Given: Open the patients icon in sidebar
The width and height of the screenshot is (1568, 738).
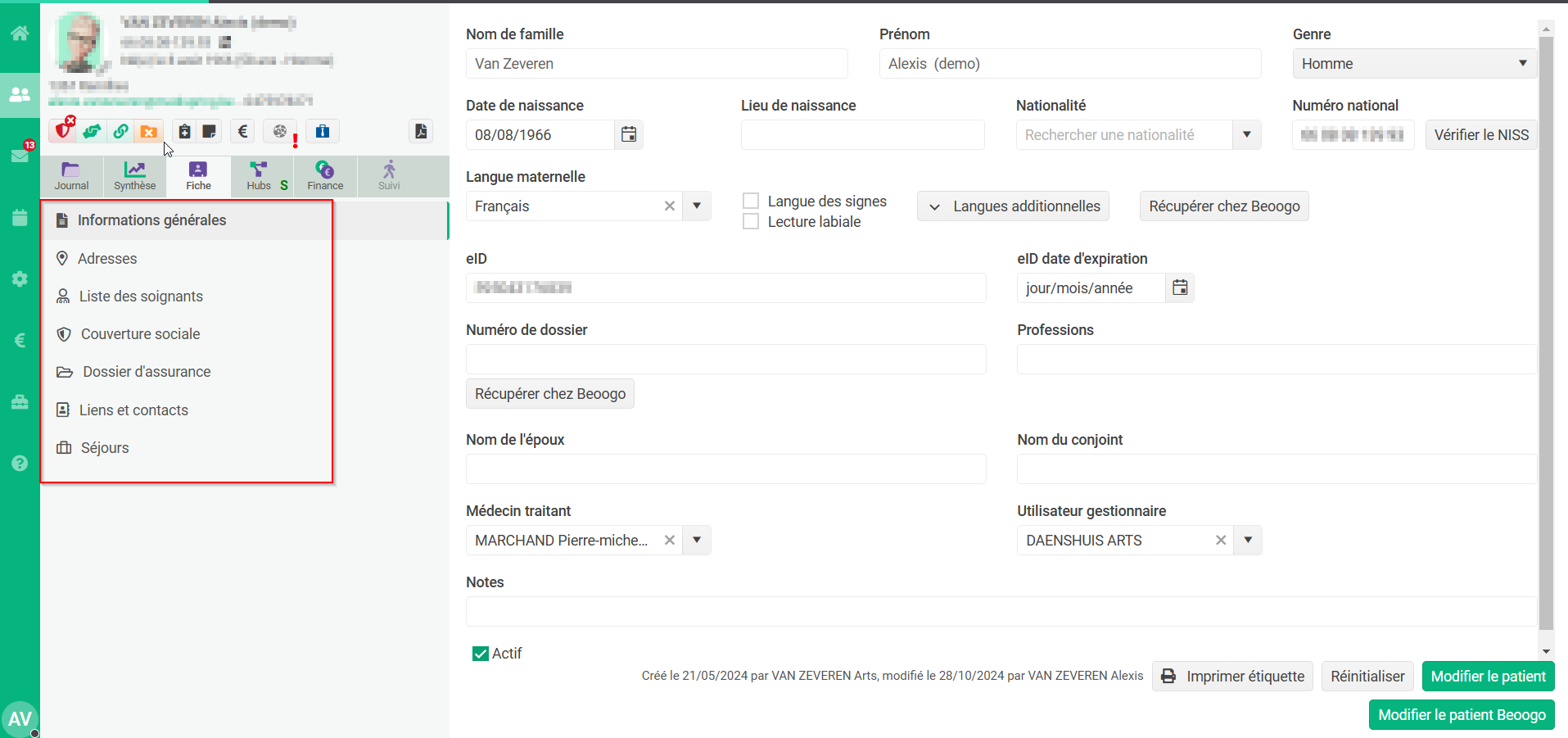Looking at the screenshot, I should click(20, 94).
